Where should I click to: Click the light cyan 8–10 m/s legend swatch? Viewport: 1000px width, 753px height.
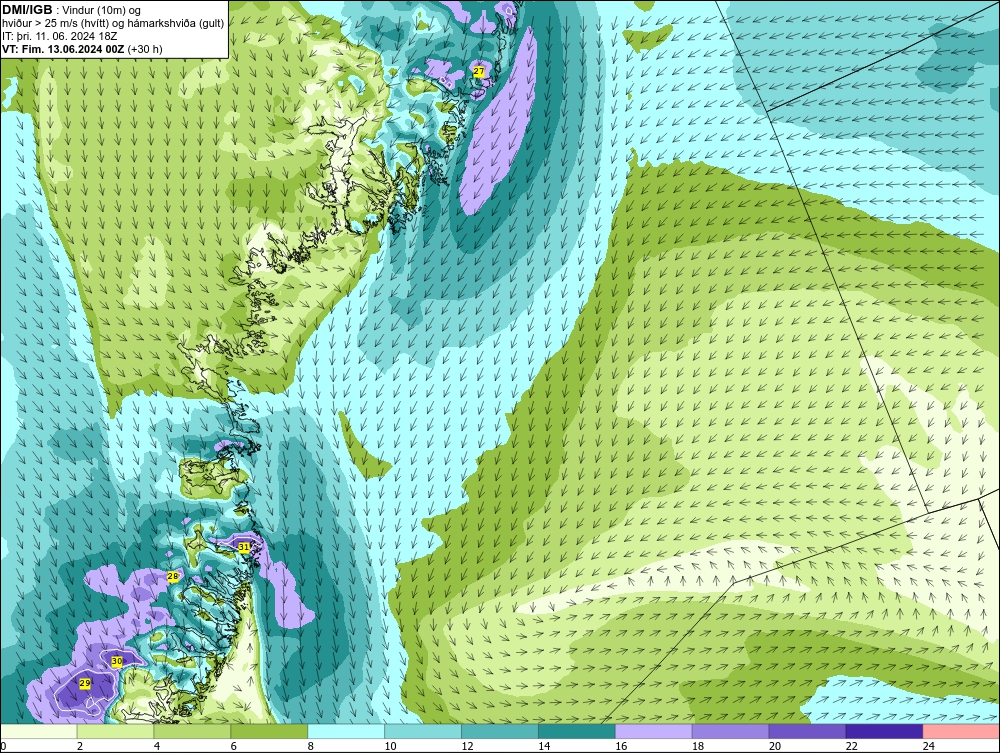pyautogui.click(x=346, y=731)
